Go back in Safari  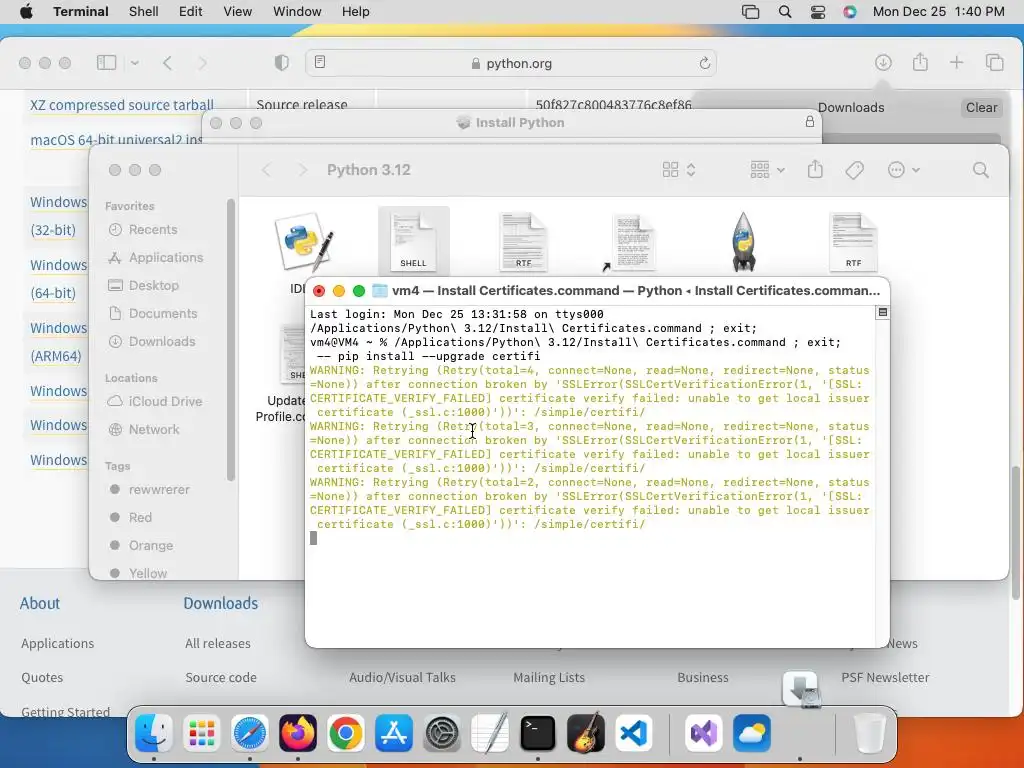coord(168,63)
